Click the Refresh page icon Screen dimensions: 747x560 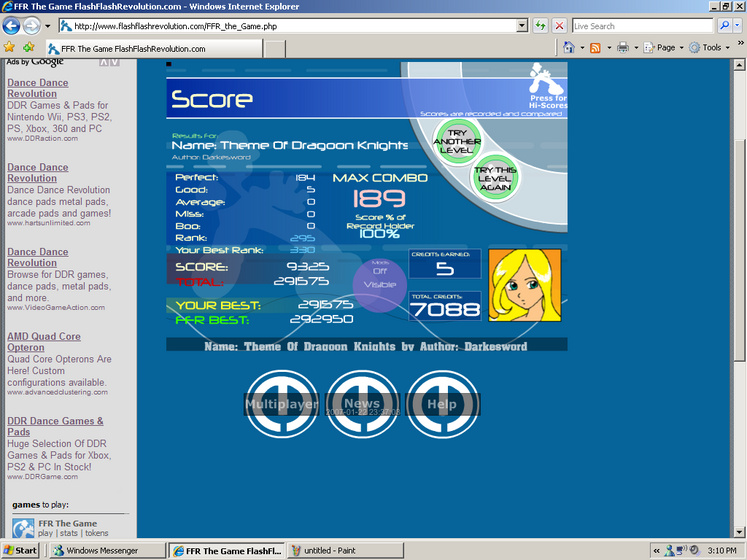tap(540, 26)
